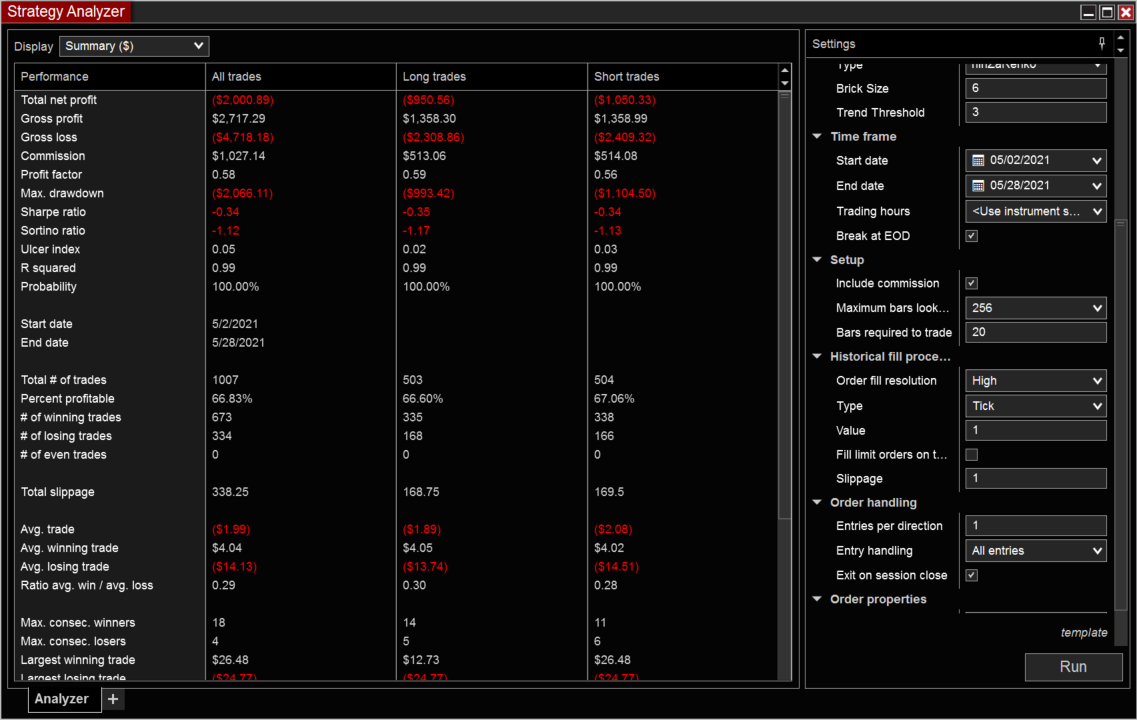Screen dimensions: 1137x720
Task: Click performance grid scroll down arrow
Action: tap(785, 83)
